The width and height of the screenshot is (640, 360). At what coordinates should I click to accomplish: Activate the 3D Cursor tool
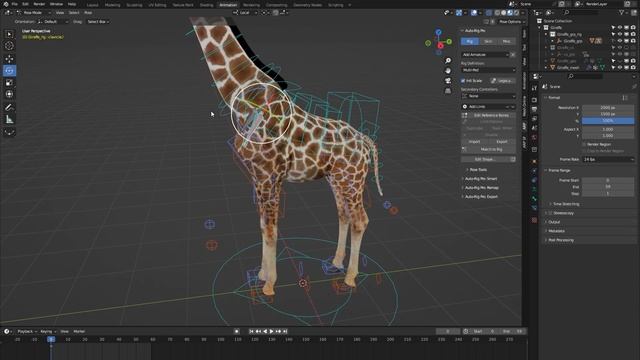coord(9,46)
